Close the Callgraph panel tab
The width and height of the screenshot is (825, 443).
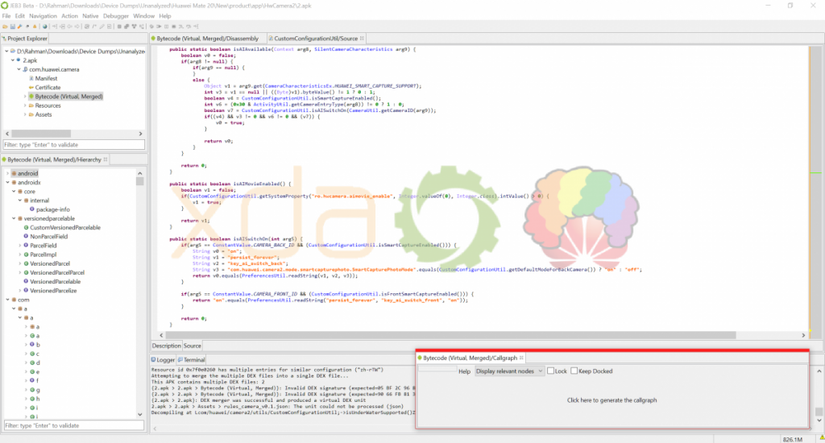tap(521, 358)
